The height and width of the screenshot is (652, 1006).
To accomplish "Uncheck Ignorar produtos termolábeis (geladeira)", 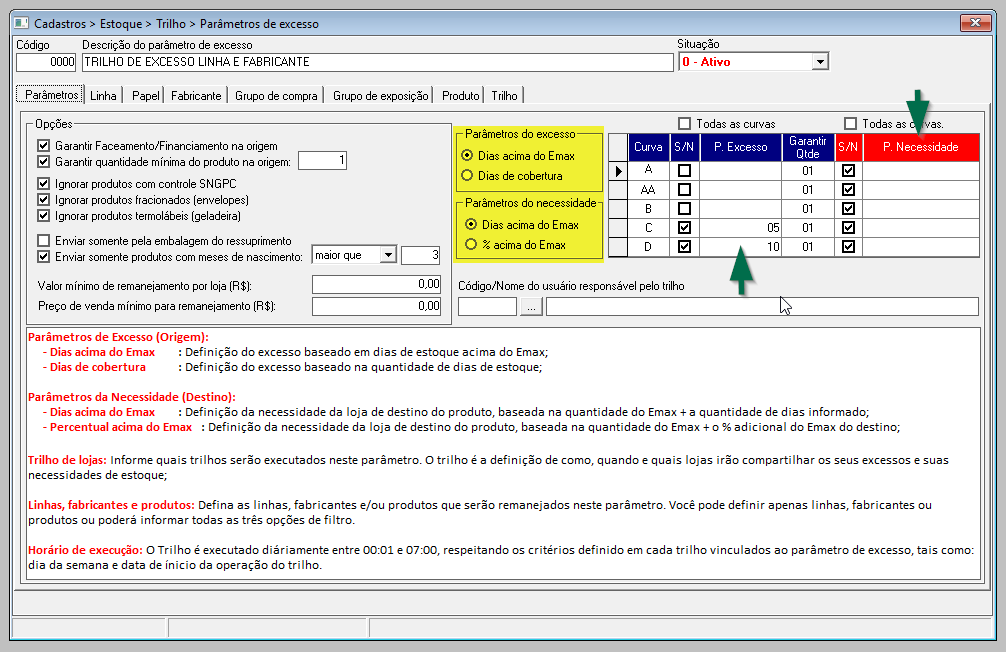I will [x=44, y=216].
